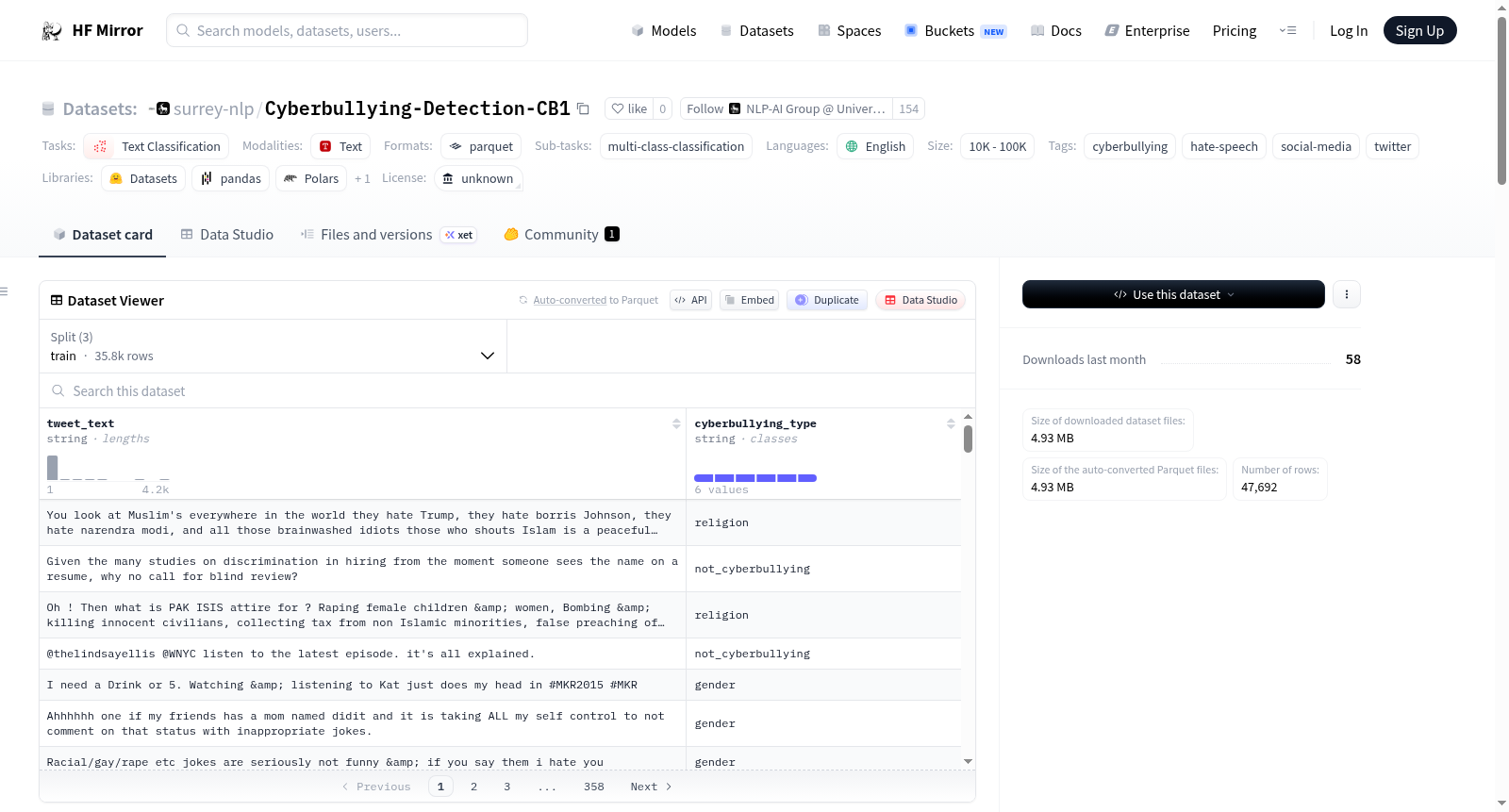Image resolution: width=1509 pixels, height=812 pixels.
Task: Follow the NLP-AI Group organization
Action: coord(786,108)
